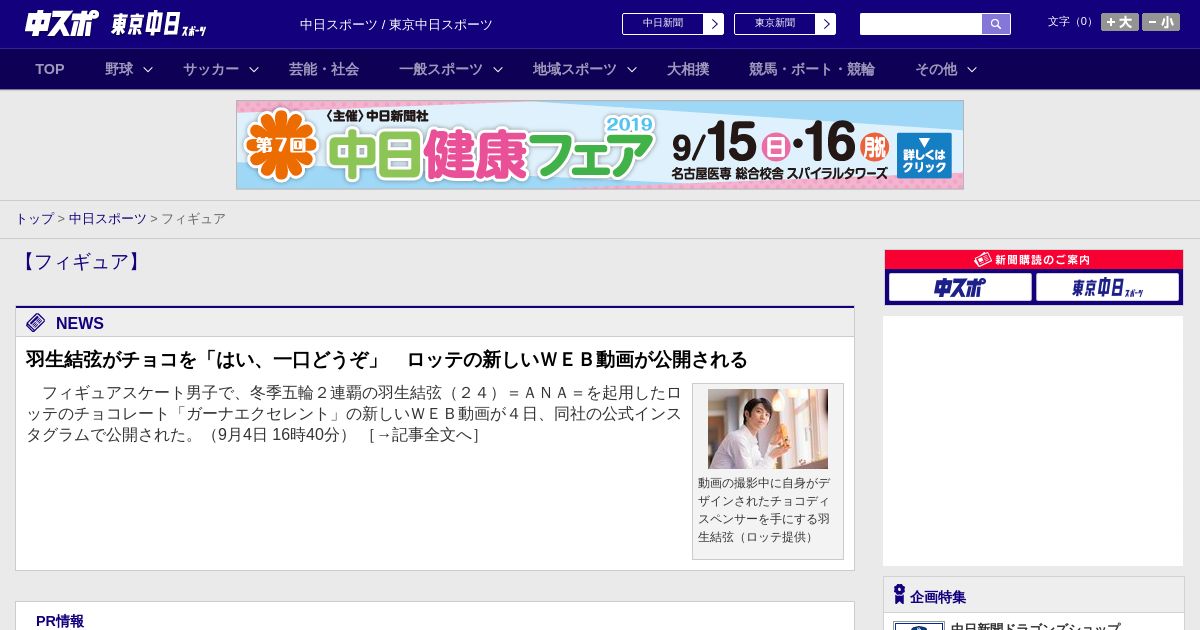
Task: Open the 中日新聞 link button
Action: pyautogui.click(x=663, y=24)
